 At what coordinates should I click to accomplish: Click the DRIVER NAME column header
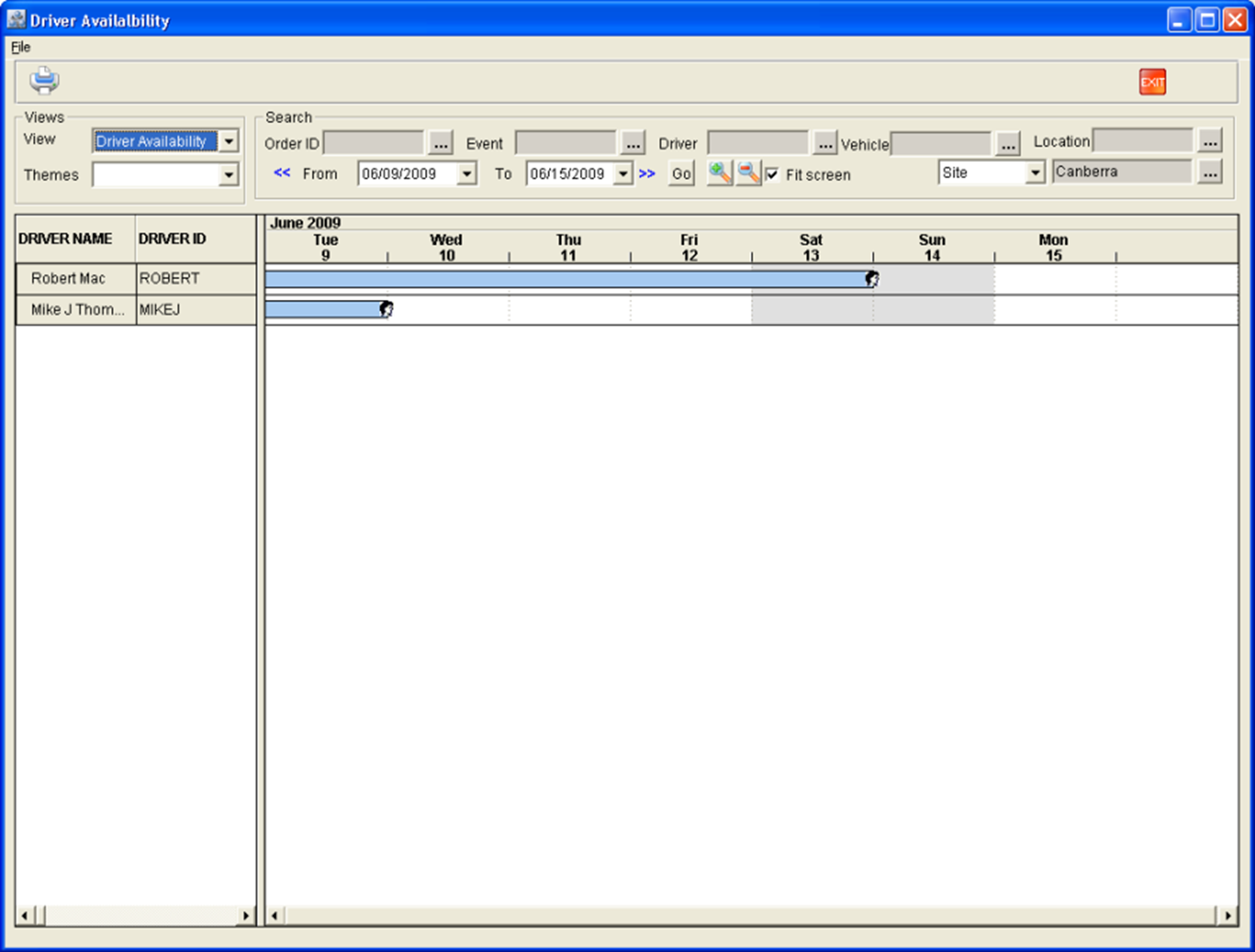point(76,239)
